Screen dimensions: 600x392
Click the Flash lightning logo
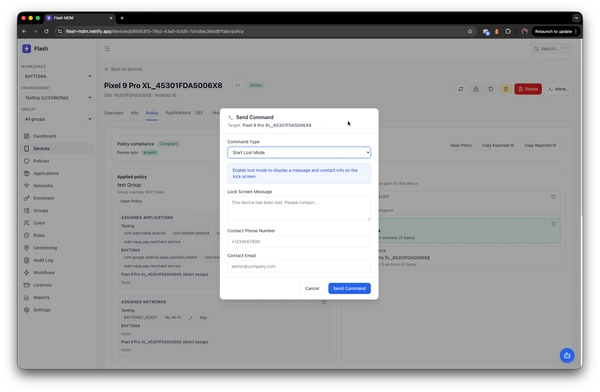pyautogui.click(x=26, y=49)
